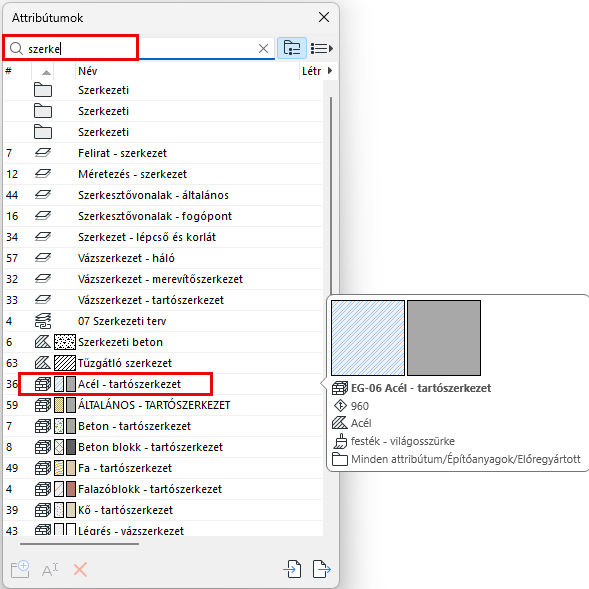This screenshot has height=589, width=589.
Task: Click dark surface swatch of Beton blokk row
Action: pyautogui.click(x=71, y=447)
